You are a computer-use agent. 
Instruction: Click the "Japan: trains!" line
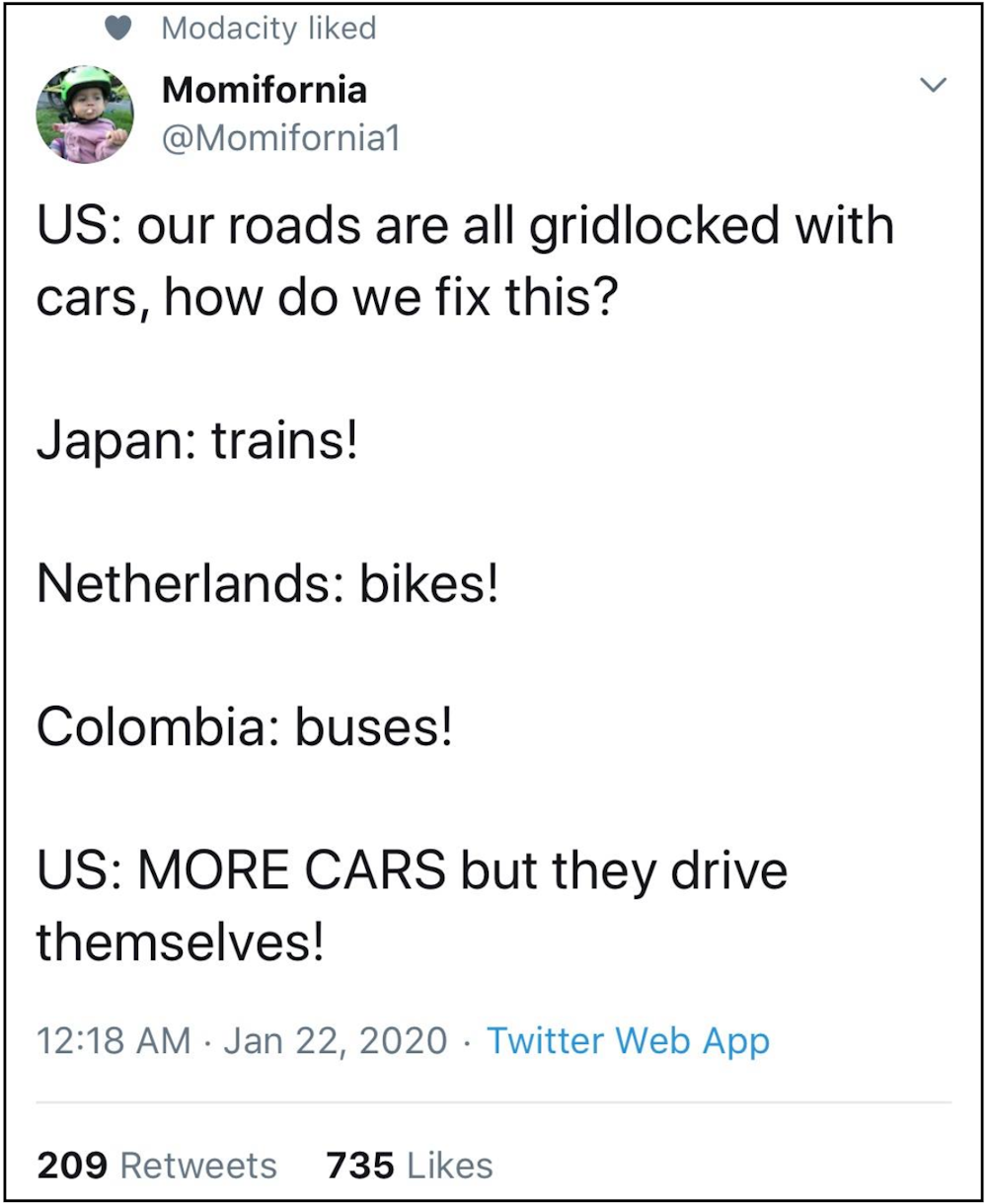196,441
